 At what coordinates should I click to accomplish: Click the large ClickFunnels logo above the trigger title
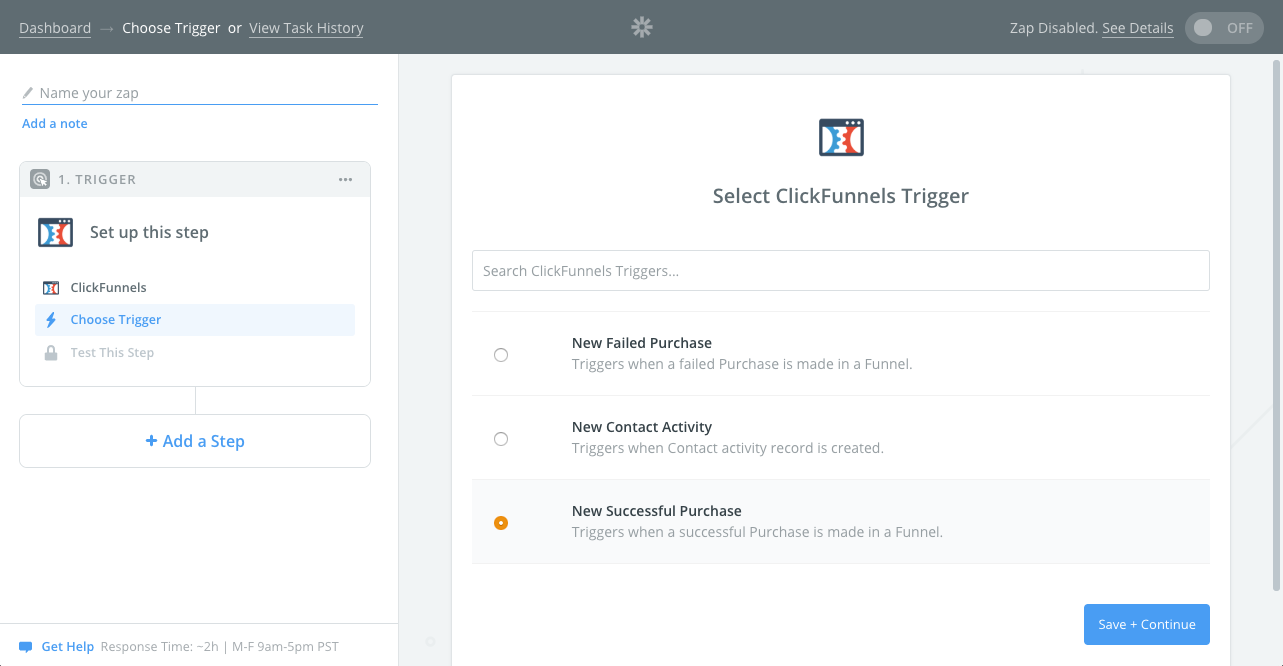tap(841, 137)
